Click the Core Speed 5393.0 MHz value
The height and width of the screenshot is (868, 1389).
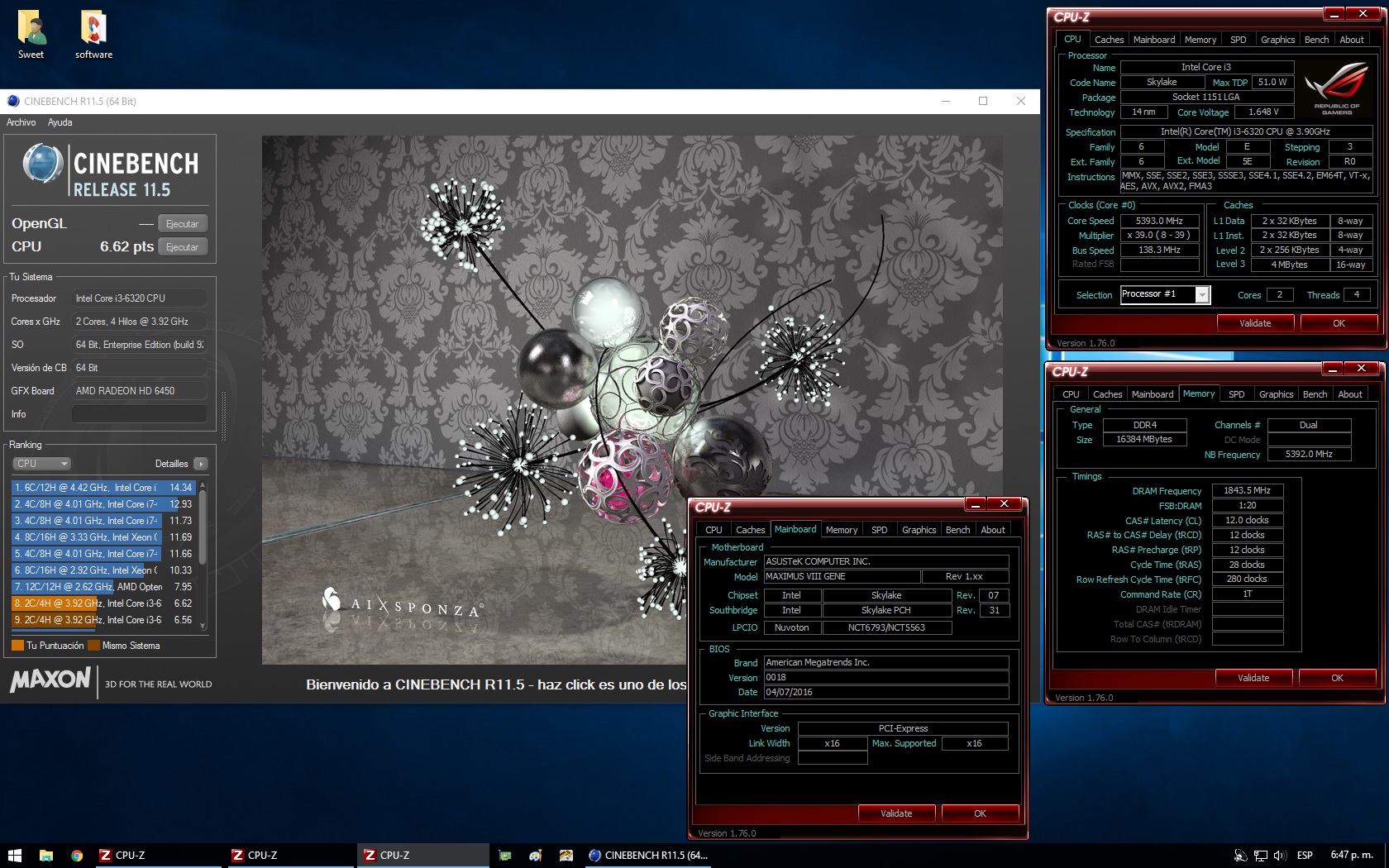tap(1159, 221)
